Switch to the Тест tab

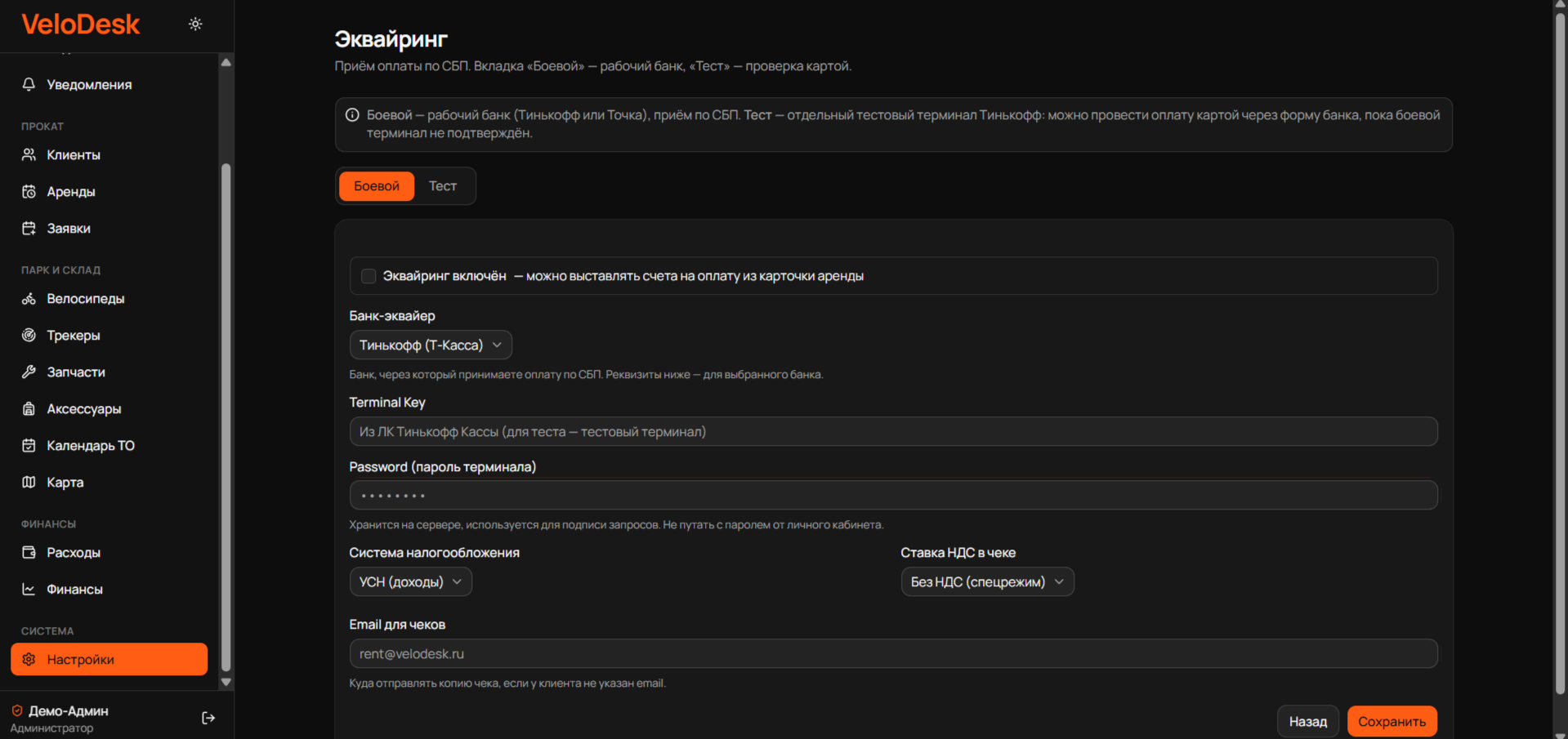(x=443, y=186)
